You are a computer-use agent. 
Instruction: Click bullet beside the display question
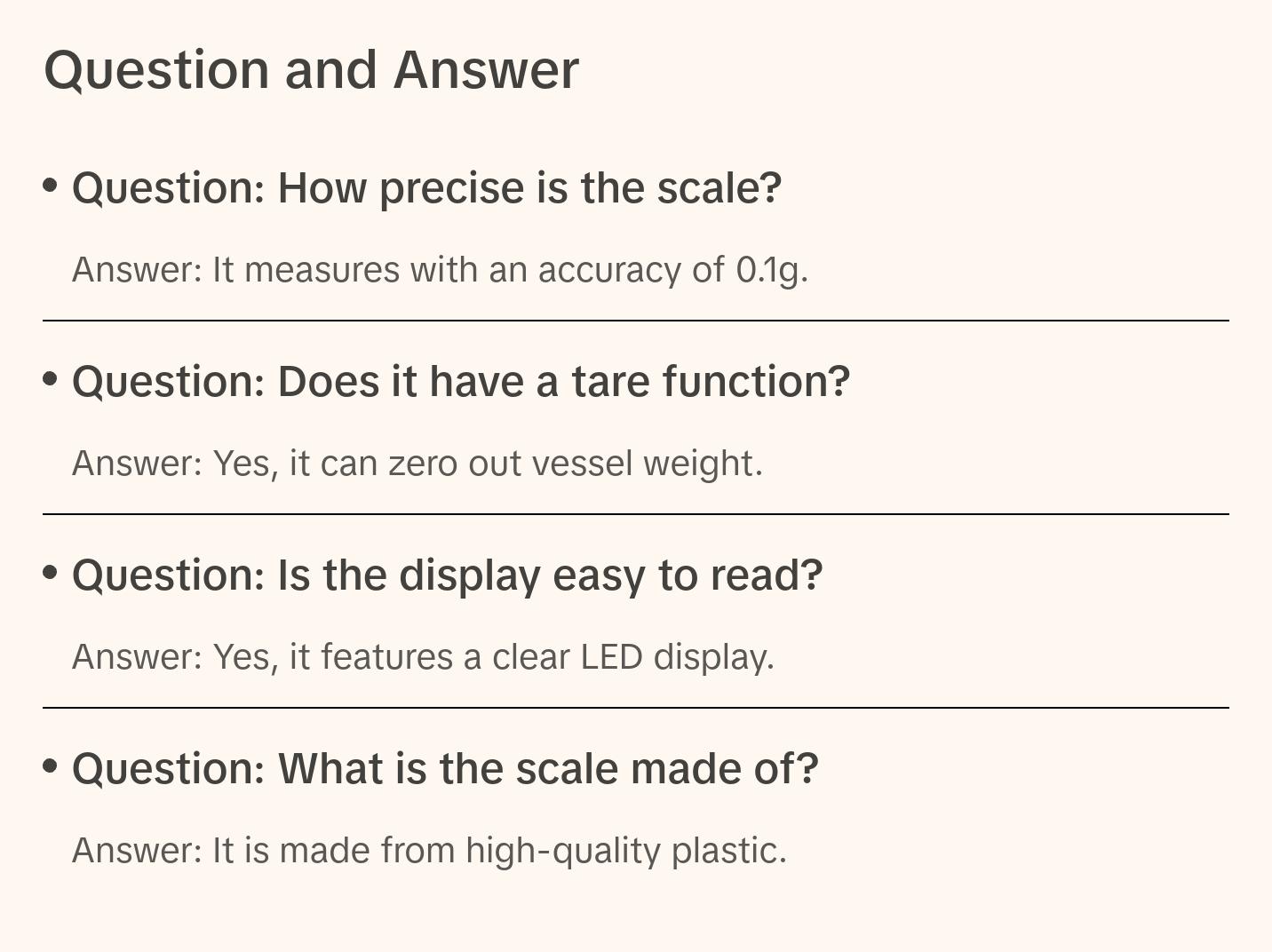pos(51,573)
